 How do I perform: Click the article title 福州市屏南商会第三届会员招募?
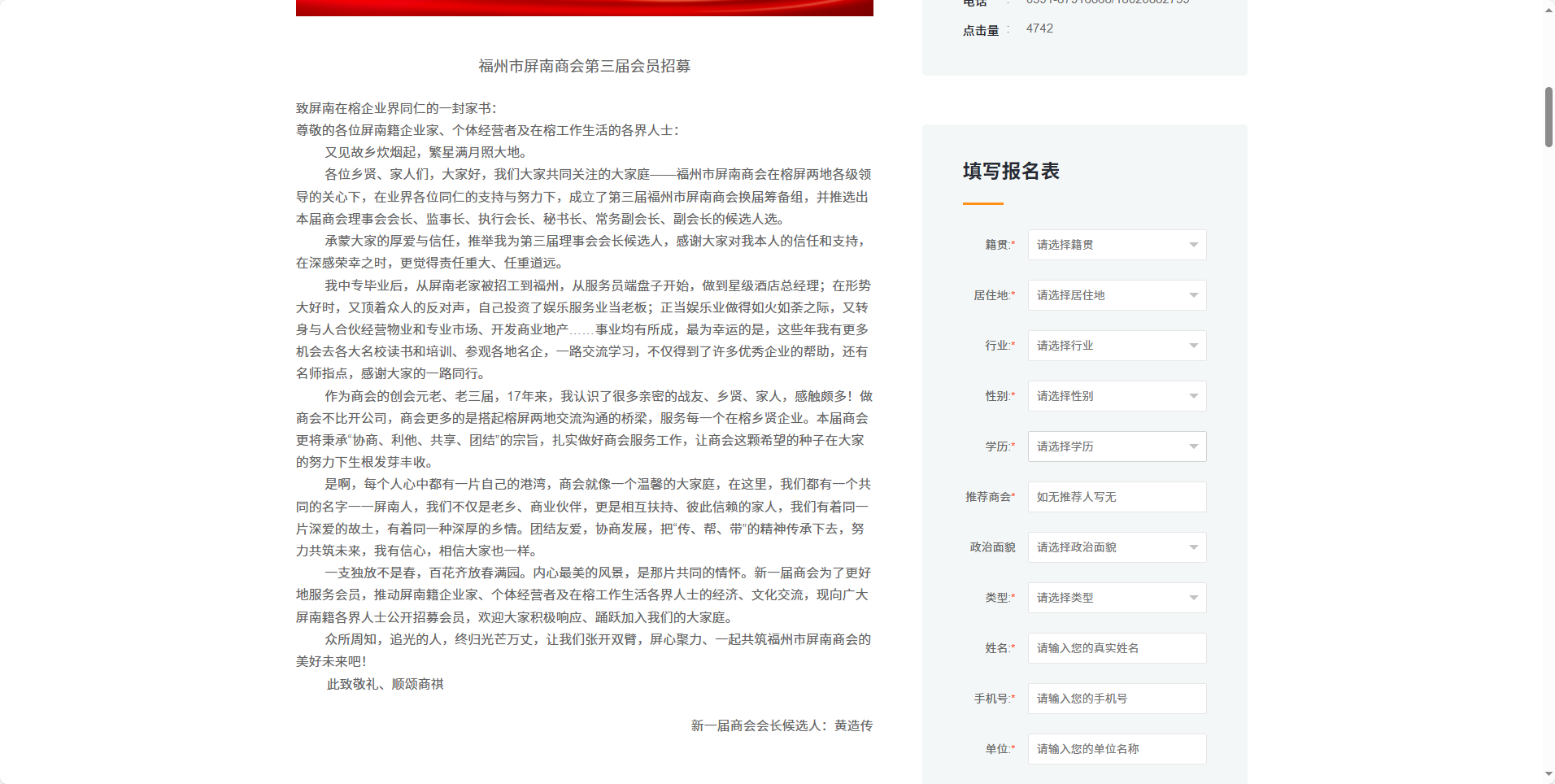tap(584, 66)
